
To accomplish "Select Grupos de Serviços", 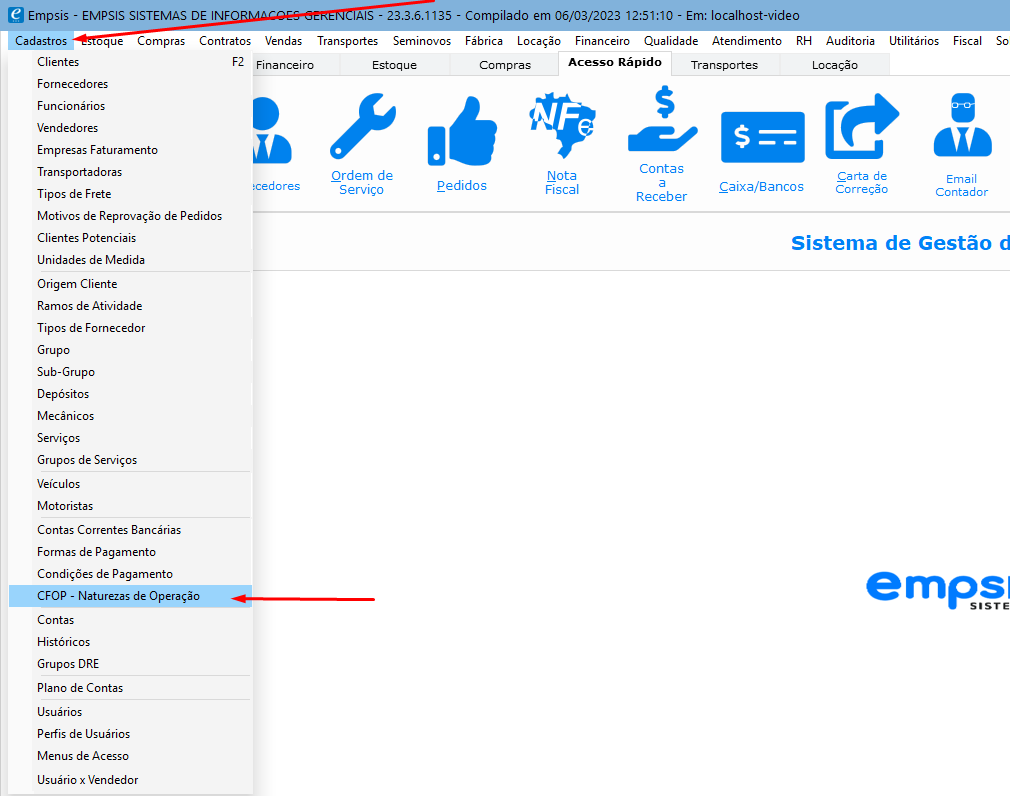I will pyautogui.click(x=129, y=460).
